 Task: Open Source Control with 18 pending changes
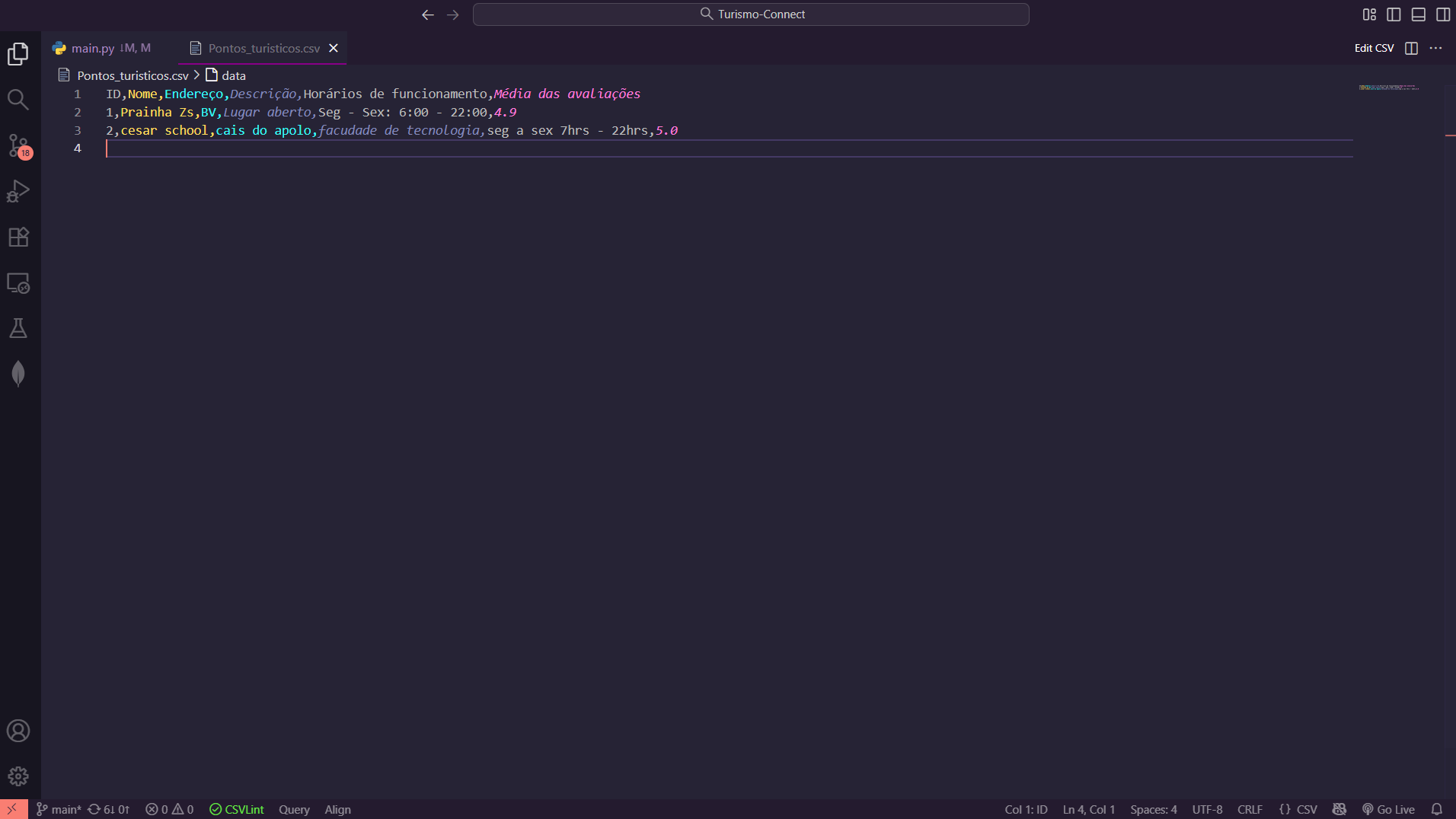click(x=18, y=145)
